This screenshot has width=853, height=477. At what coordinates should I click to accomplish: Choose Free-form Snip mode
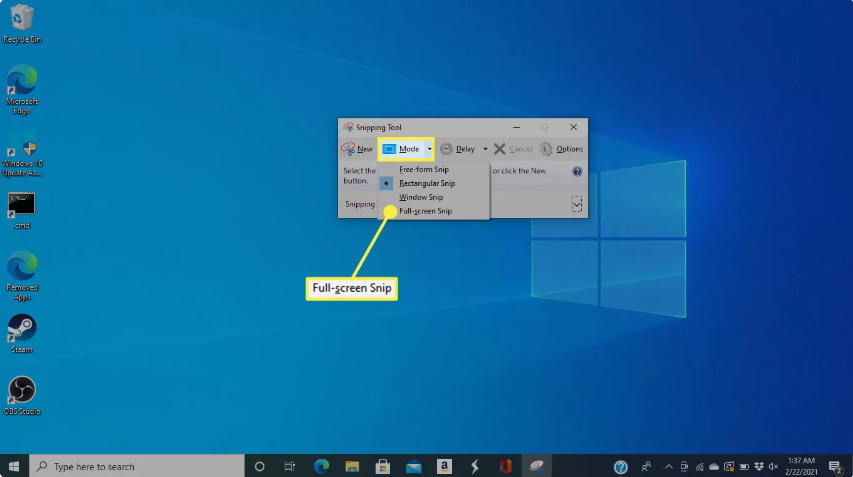(x=424, y=169)
